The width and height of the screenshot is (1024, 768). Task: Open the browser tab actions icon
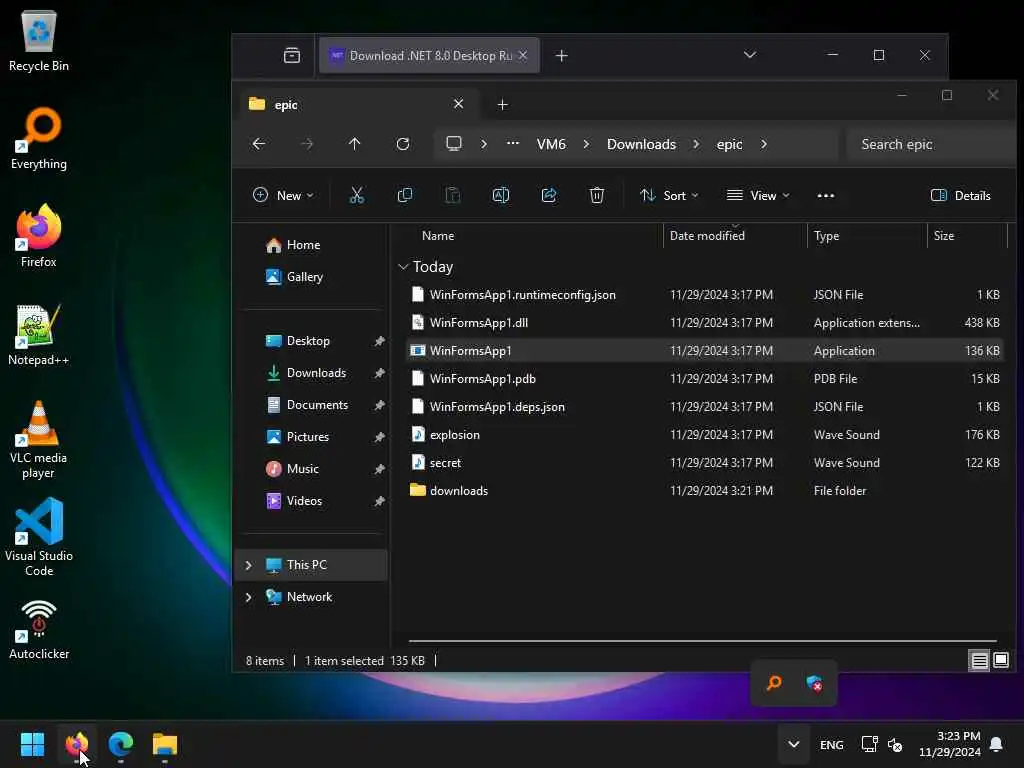click(x=292, y=56)
